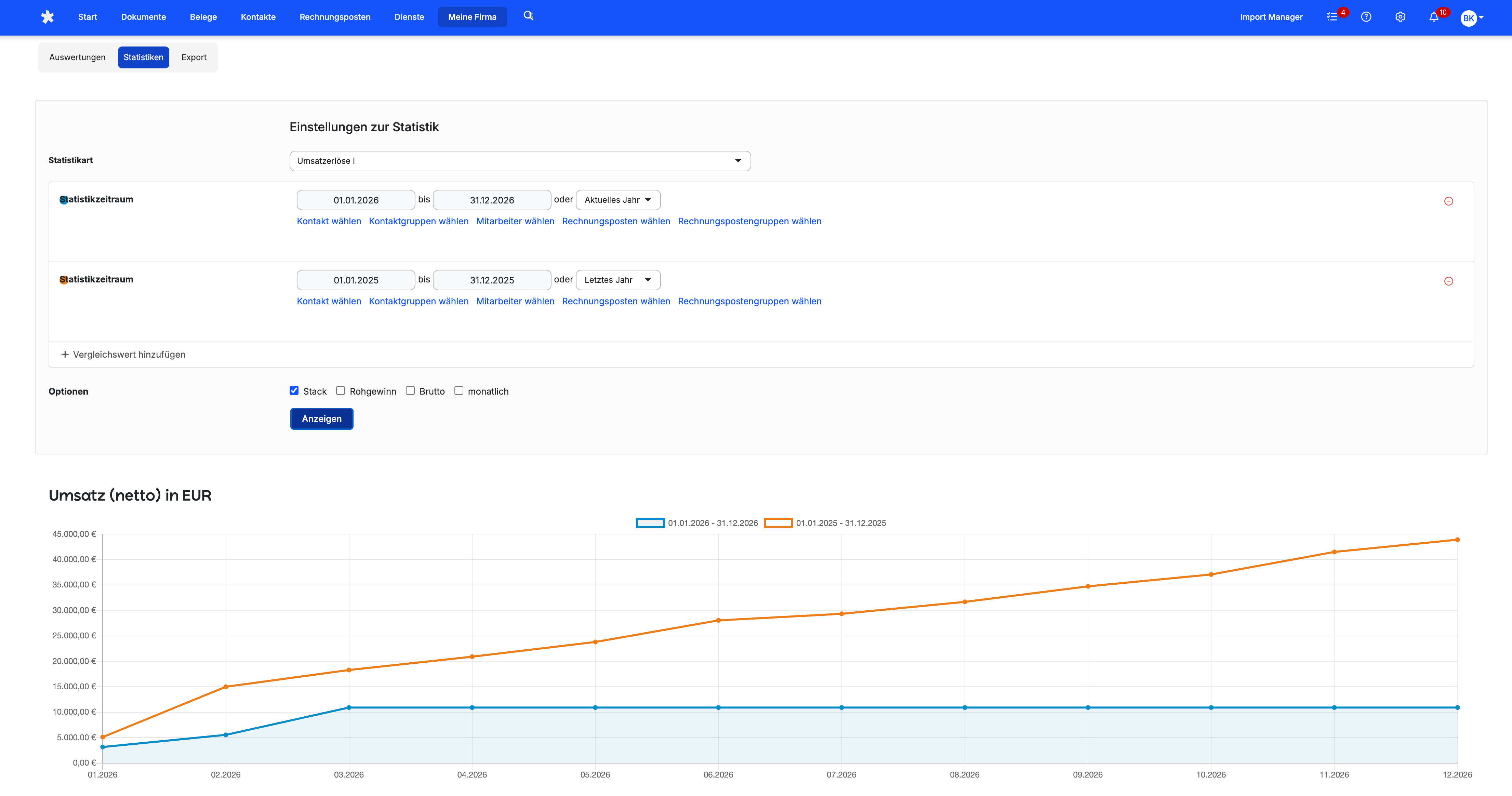Enable the monatlich checkbox
The height and width of the screenshot is (796, 1512).
pyautogui.click(x=459, y=391)
